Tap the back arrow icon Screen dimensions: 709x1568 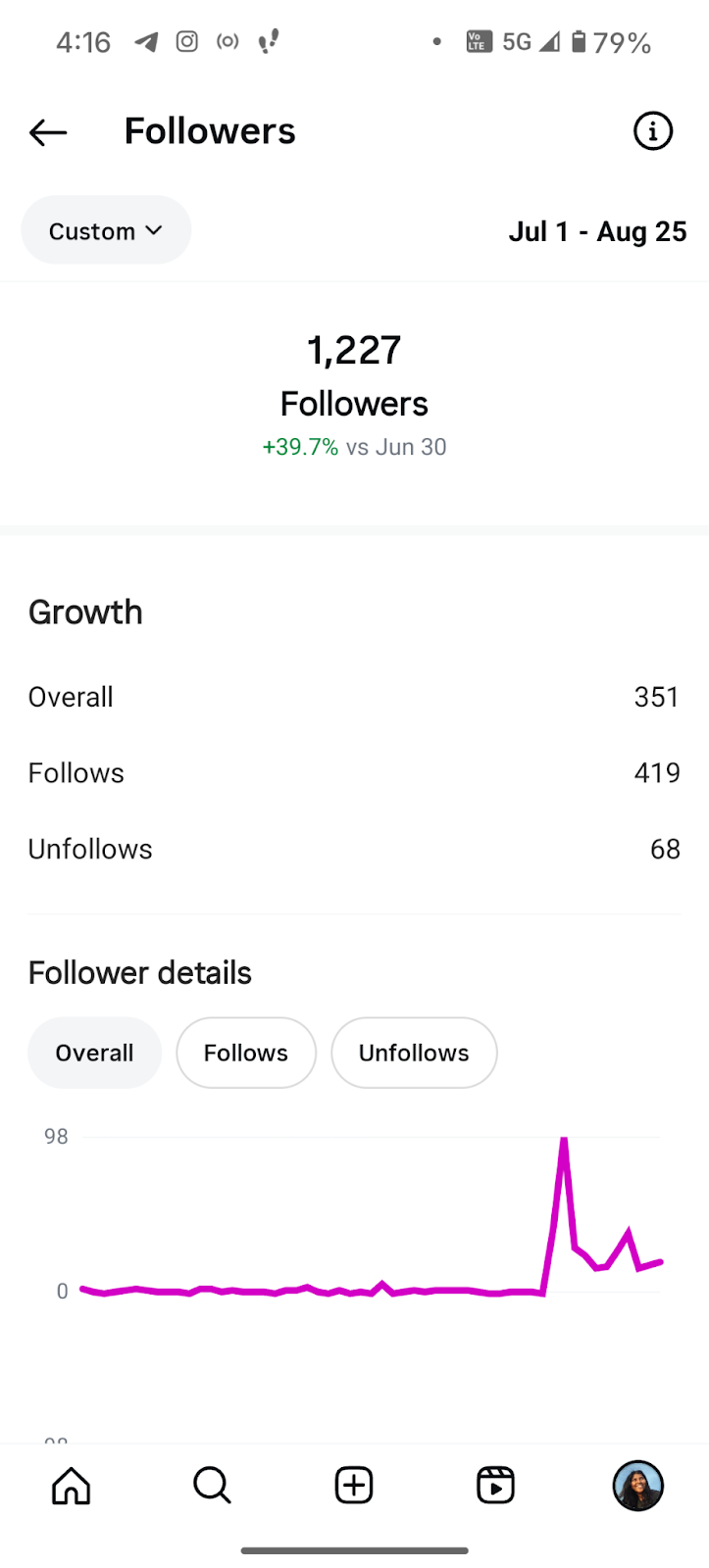click(x=48, y=131)
